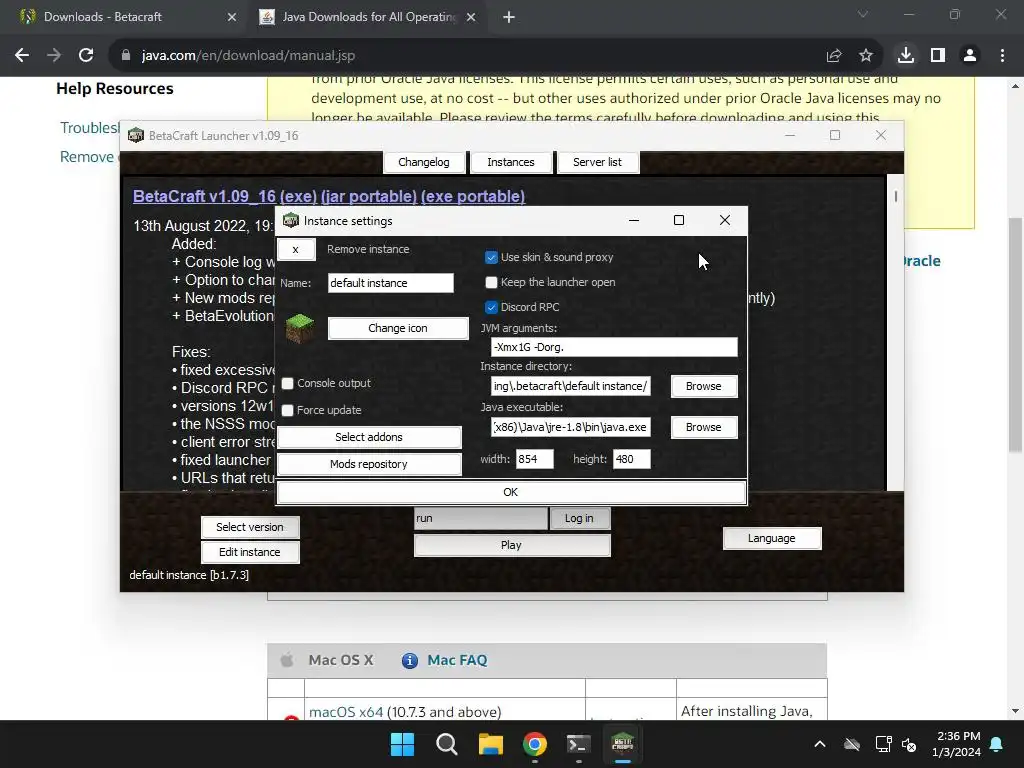The image size is (1024, 768).
Task: Open Terminal icon on taskbar
Action: (579, 744)
